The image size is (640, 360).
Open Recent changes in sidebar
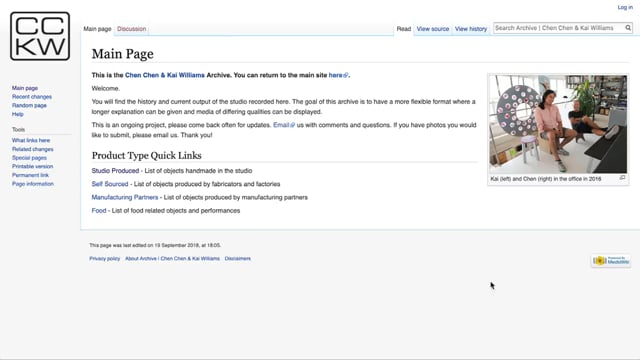click(32, 97)
